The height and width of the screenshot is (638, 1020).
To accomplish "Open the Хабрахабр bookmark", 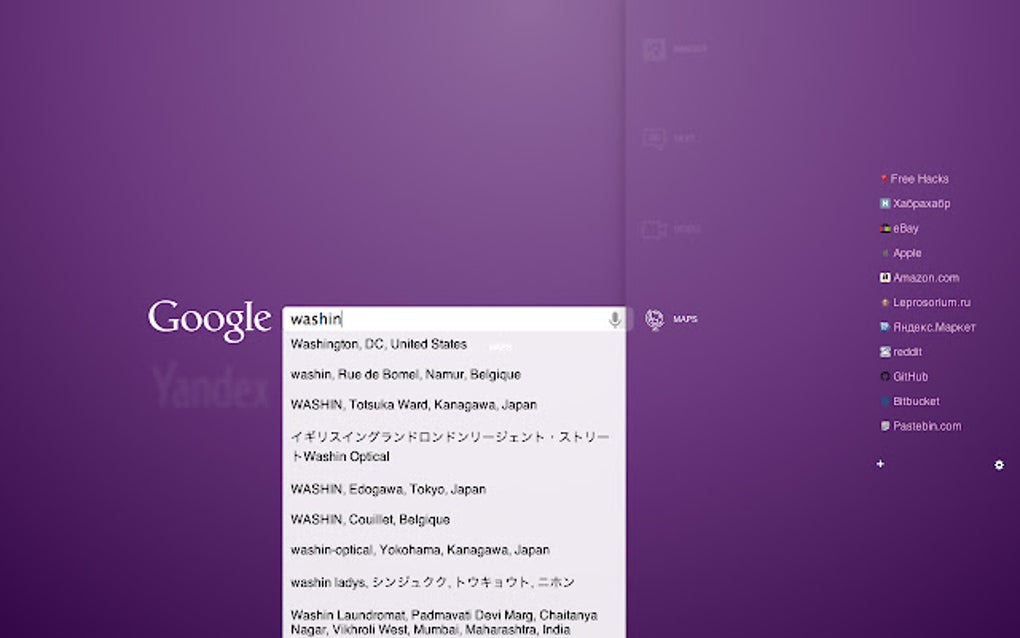I will point(915,204).
